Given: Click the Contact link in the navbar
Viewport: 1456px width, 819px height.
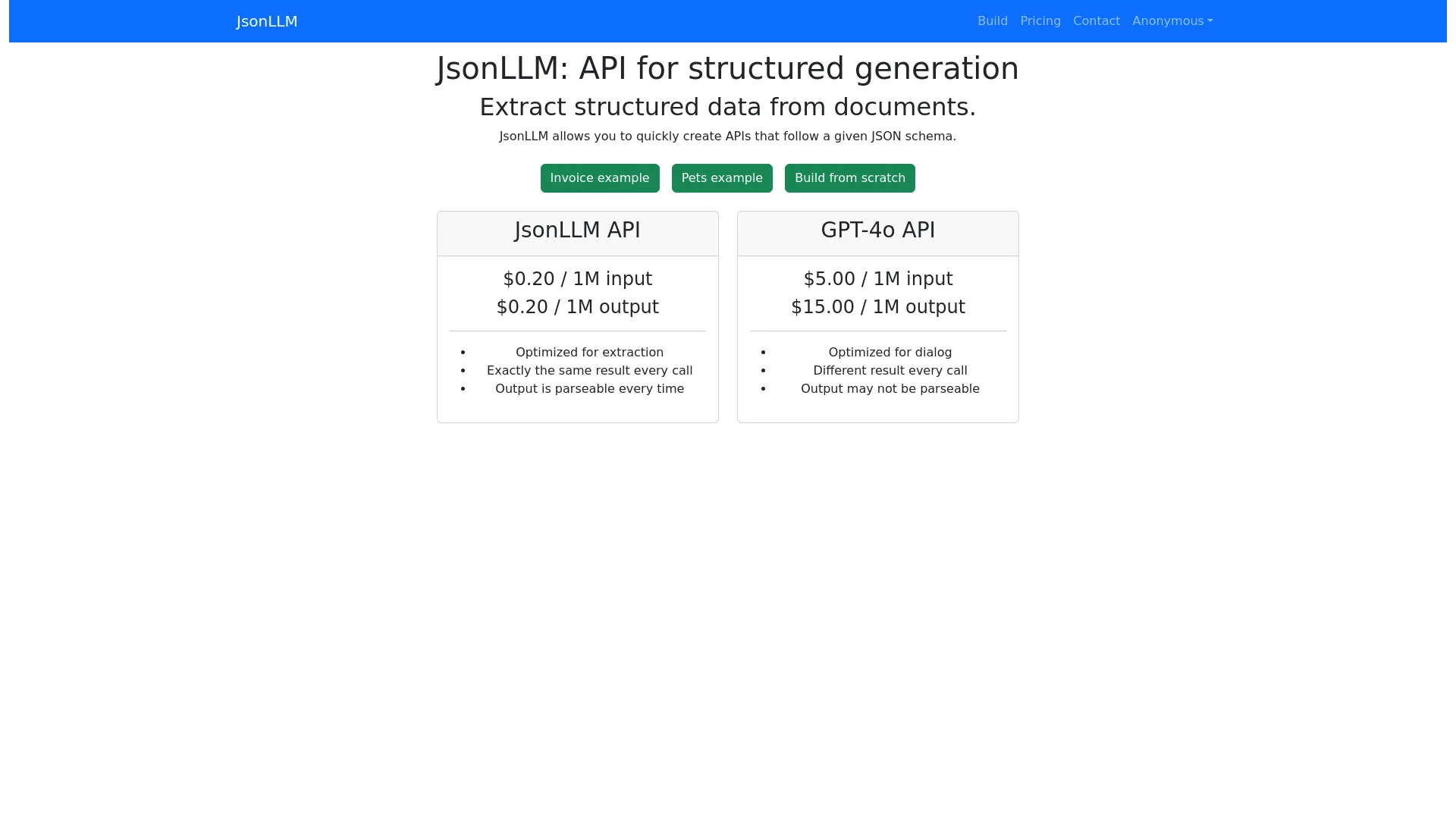Looking at the screenshot, I should pos(1097,20).
